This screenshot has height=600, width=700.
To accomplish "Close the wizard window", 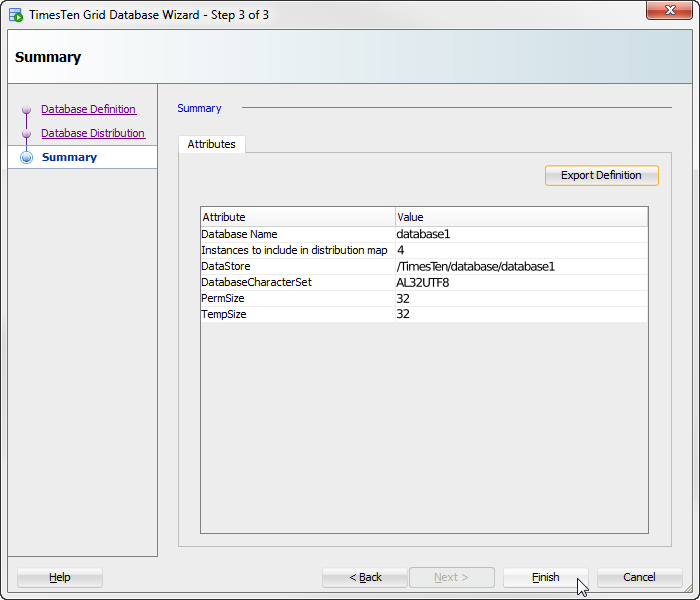I will pyautogui.click(x=669, y=10).
